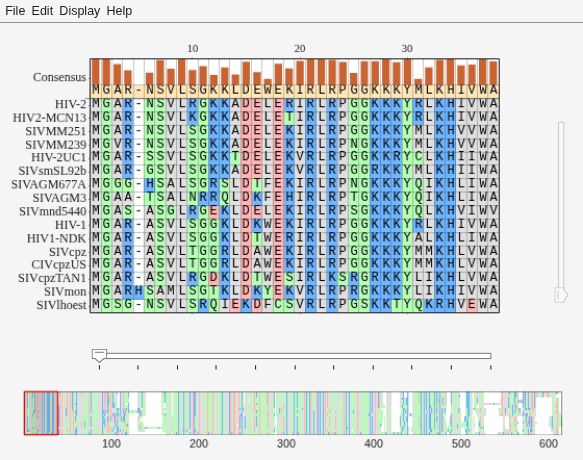Screen dimensions: 583x460
Task: Open the Edit menu
Action: [x=42, y=11]
